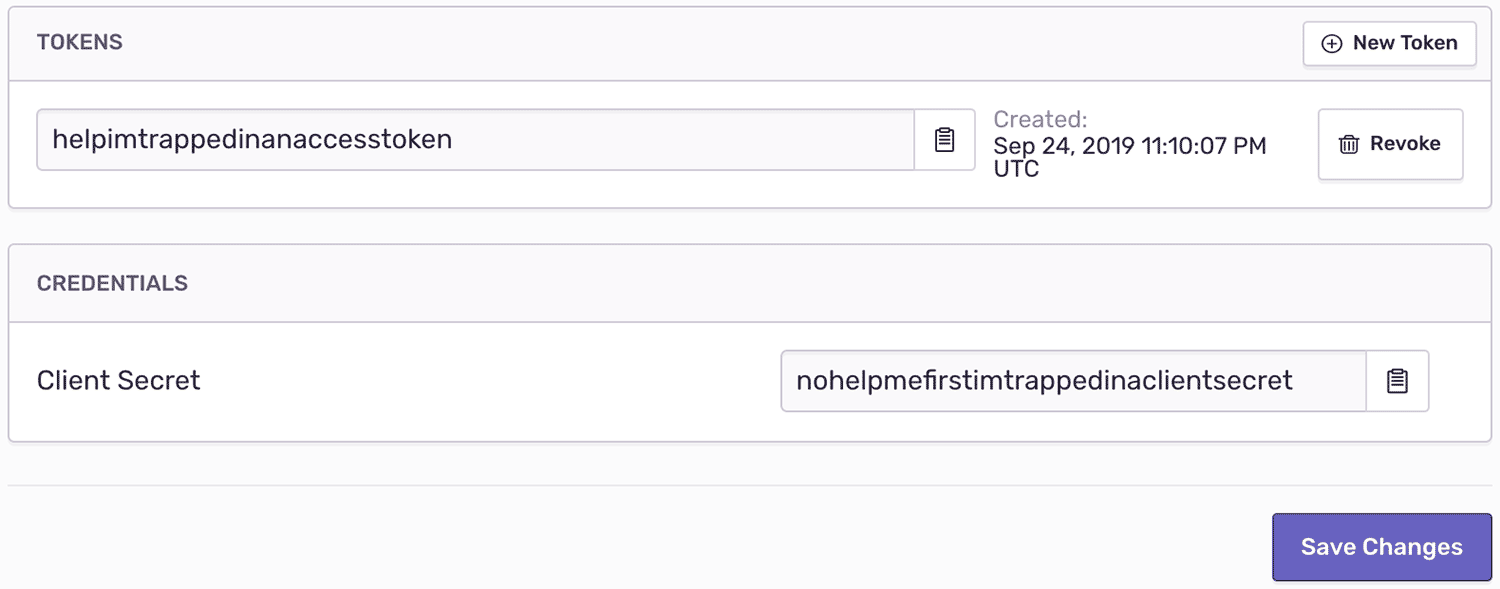Click the Sep 24, 2019 timestamp
Image resolution: width=1500 pixels, height=589 pixels.
(1130, 146)
